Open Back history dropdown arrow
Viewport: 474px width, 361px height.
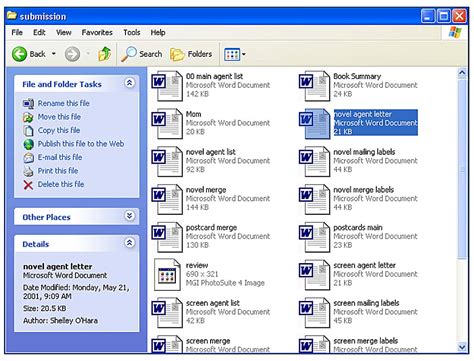pos(54,54)
